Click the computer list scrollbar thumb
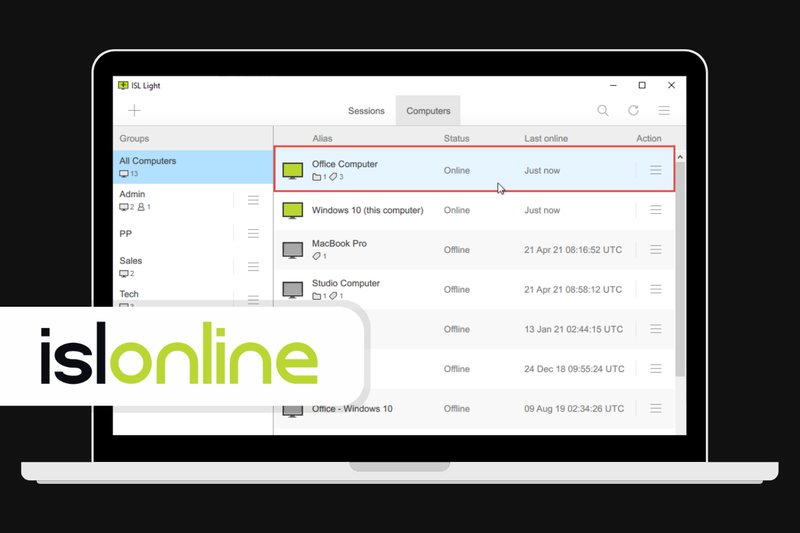The image size is (800, 533). [680, 270]
